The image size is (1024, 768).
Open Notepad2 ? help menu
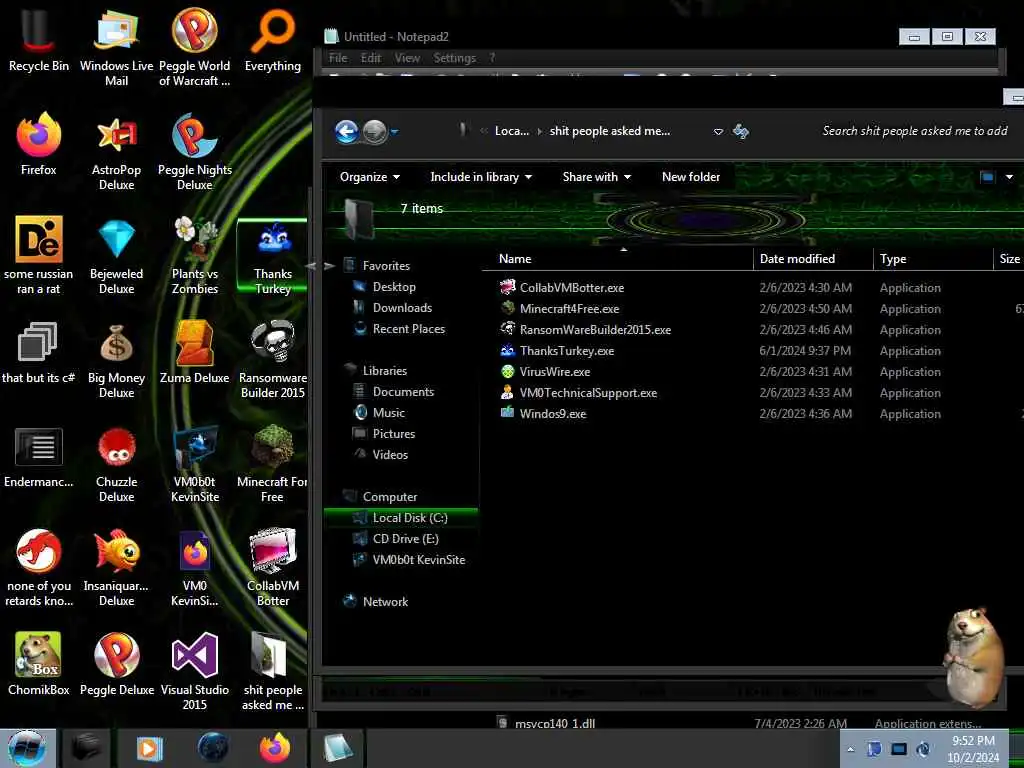coord(492,58)
